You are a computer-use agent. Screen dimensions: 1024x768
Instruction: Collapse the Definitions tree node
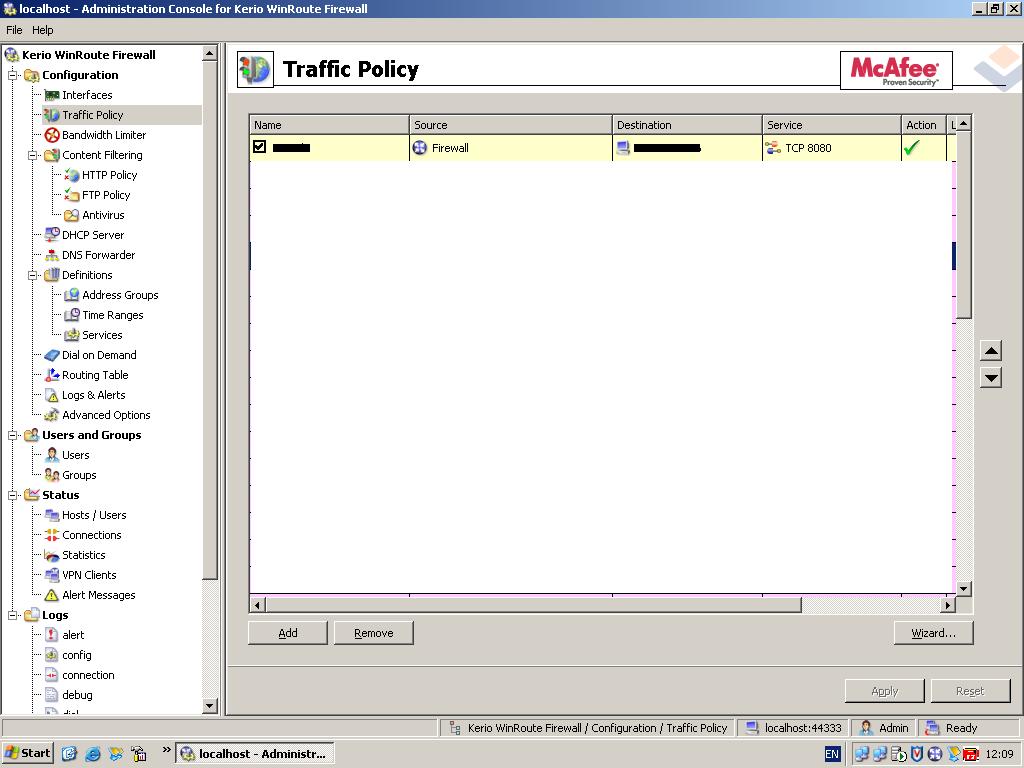coord(32,276)
